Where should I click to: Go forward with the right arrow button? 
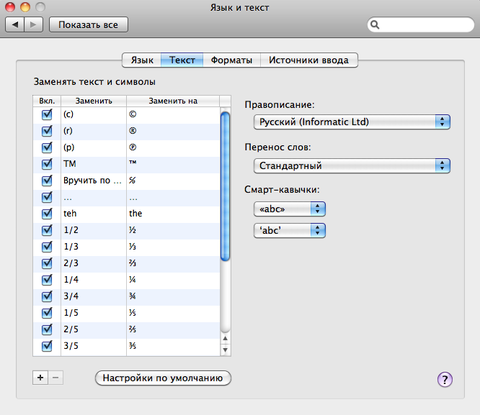pos(33,25)
